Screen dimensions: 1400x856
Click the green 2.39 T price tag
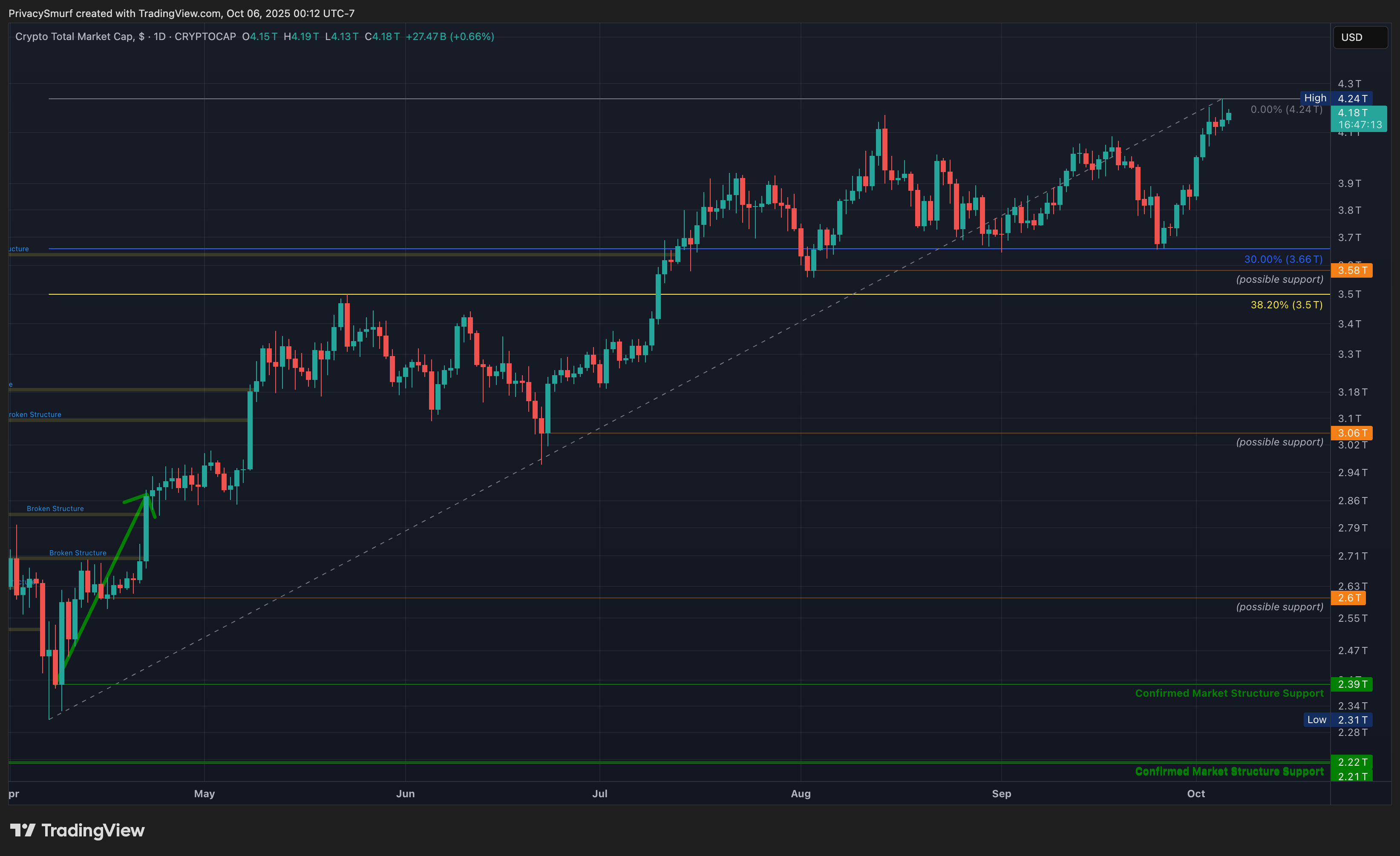(1351, 684)
